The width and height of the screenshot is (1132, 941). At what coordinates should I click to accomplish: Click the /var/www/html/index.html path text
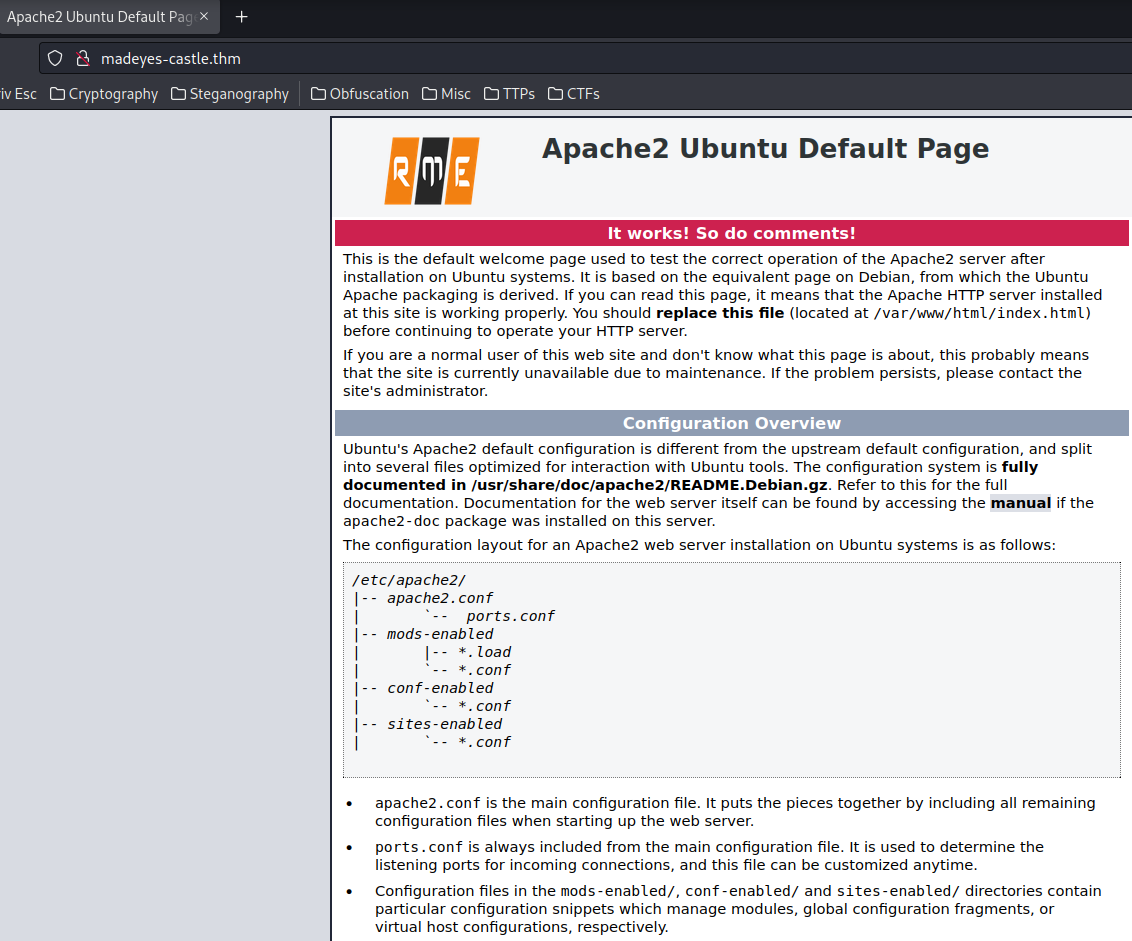pyautogui.click(x=979, y=313)
